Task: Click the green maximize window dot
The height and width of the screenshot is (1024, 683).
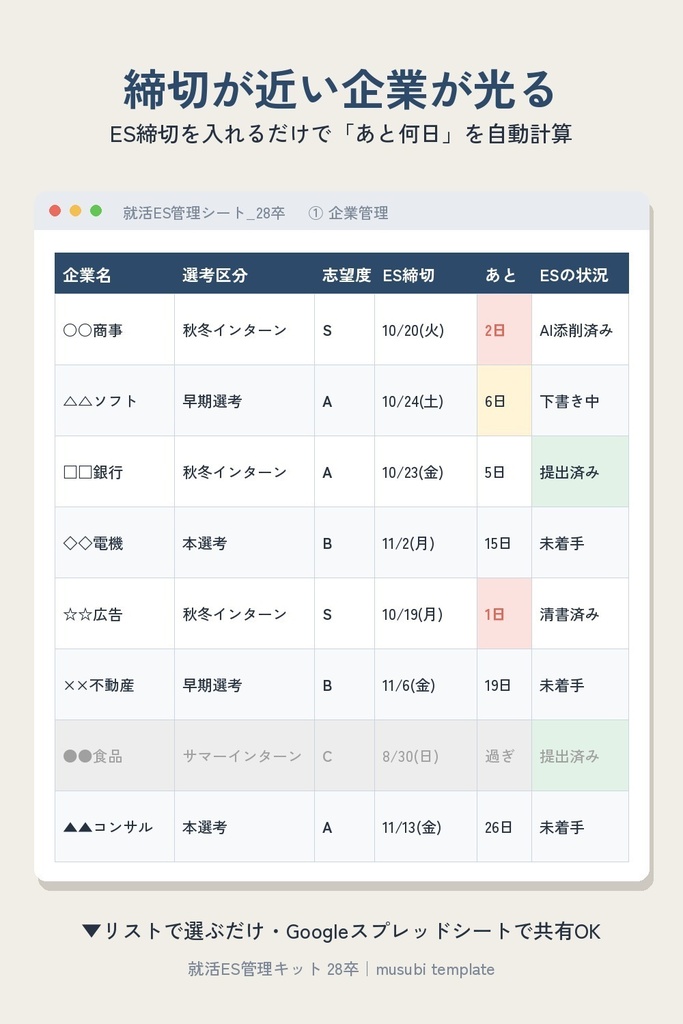Action: (96, 210)
